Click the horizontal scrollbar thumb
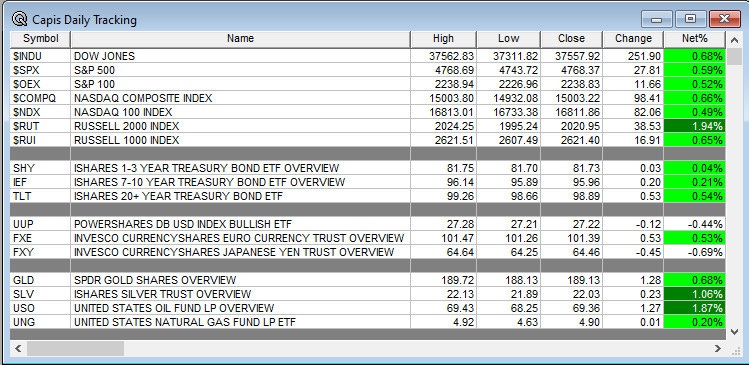749x365 pixels. pos(75,349)
